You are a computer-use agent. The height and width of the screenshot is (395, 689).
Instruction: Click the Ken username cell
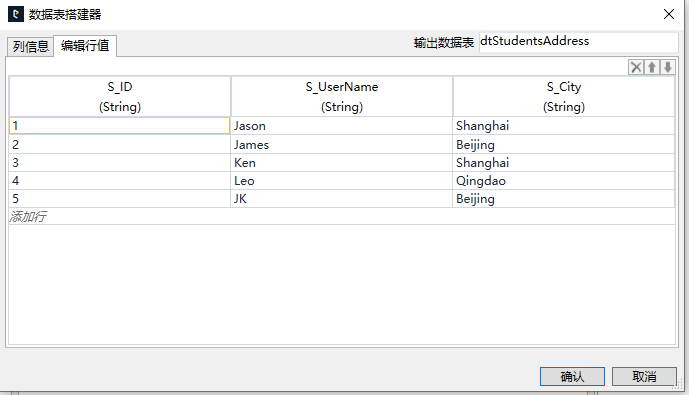coord(342,163)
